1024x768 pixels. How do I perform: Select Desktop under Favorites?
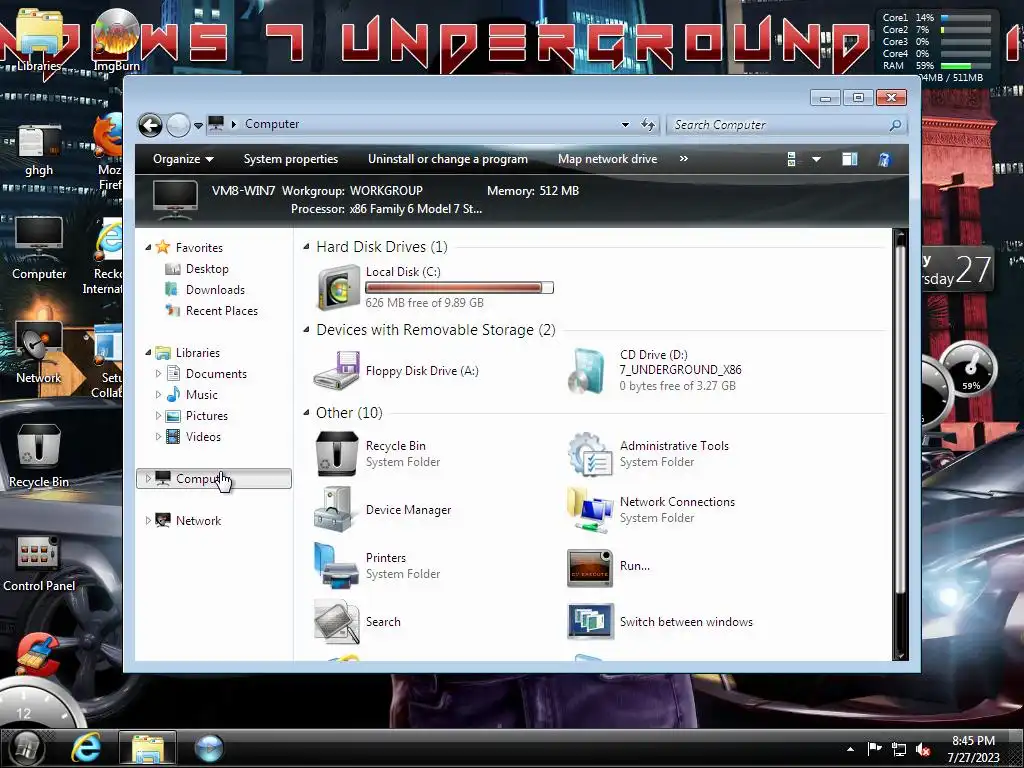tap(207, 268)
